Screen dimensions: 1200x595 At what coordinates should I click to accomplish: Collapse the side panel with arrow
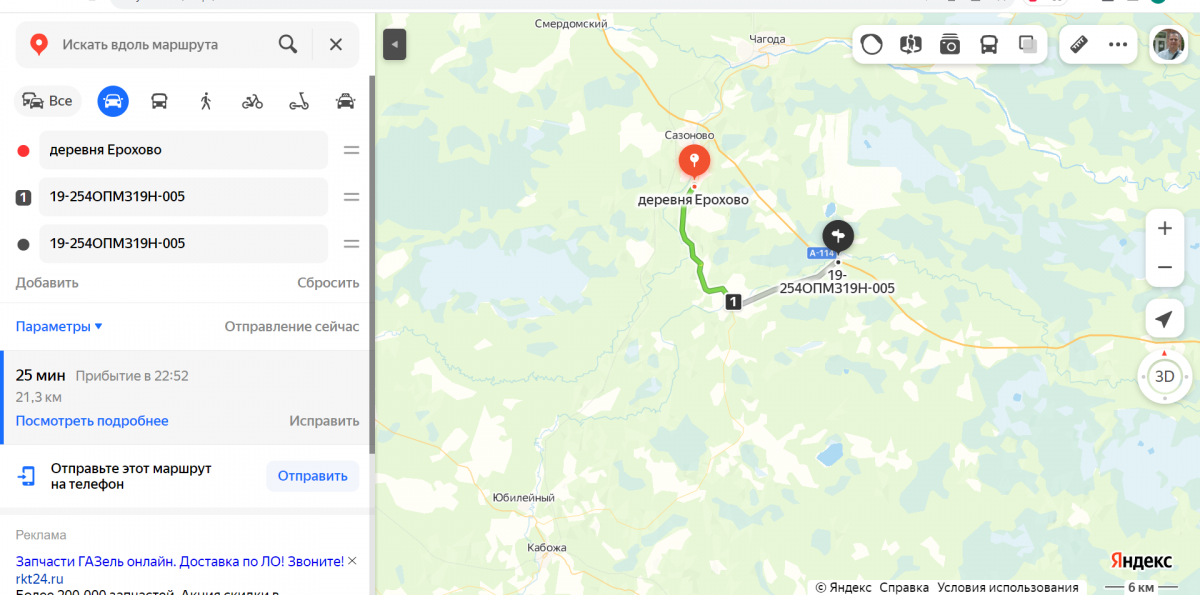click(x=395, y=44)
